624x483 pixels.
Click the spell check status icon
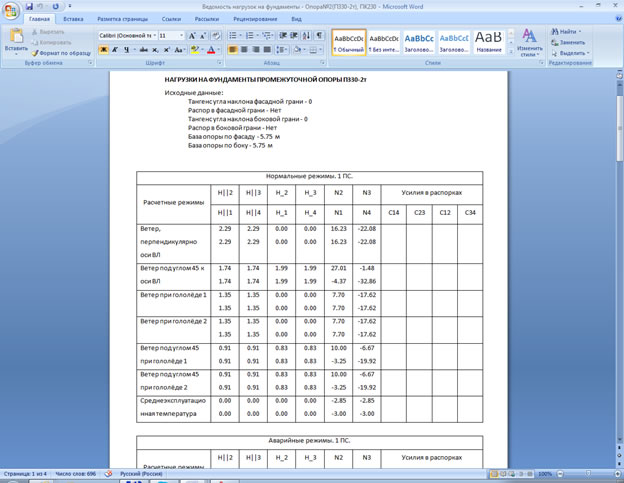[x=108, y=474]
